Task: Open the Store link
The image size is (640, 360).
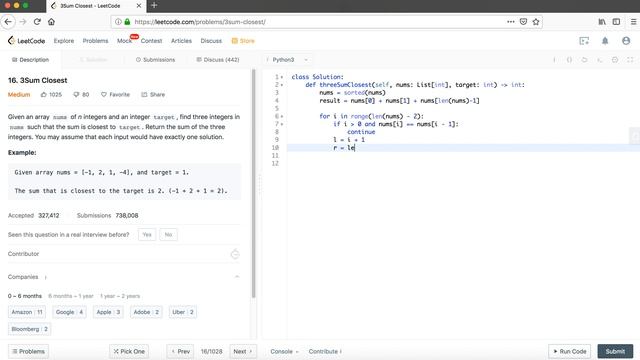Action: point(243,41)
